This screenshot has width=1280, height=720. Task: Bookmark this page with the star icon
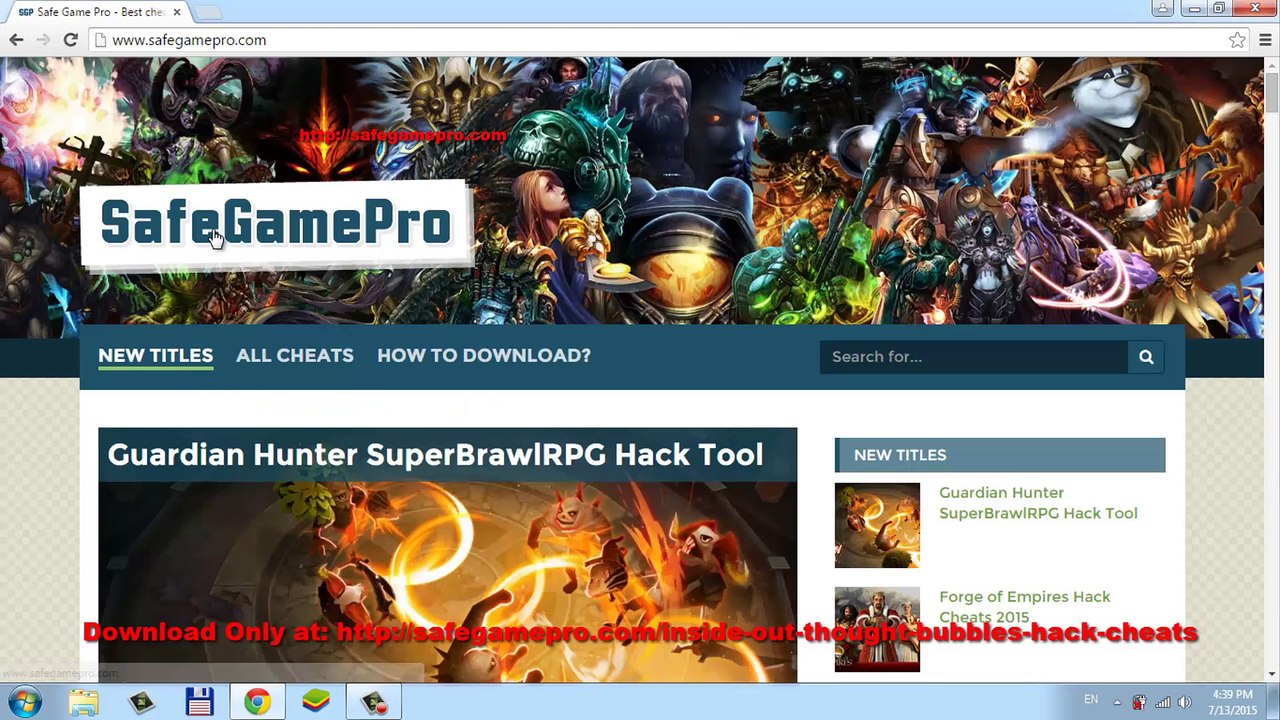click(1237, 40)
